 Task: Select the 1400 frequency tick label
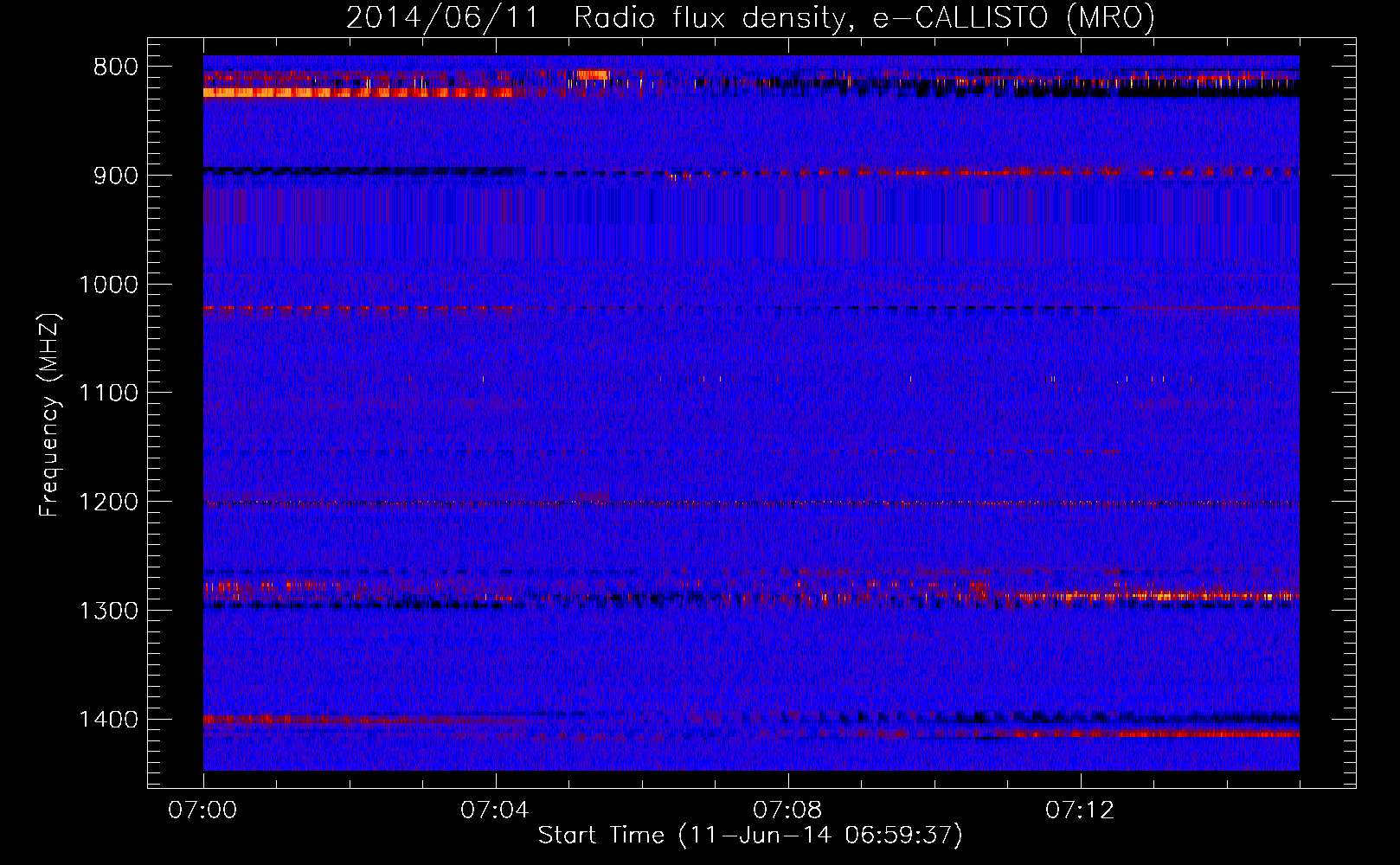tap(108, 720)
